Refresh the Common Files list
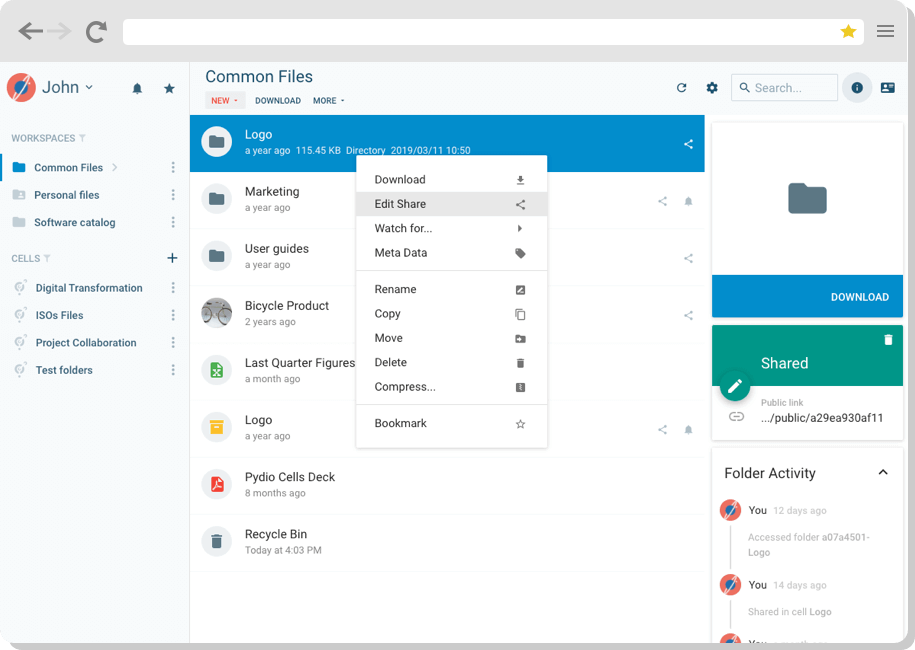This screenshot has height=650, width=915. tap(681, 88)
